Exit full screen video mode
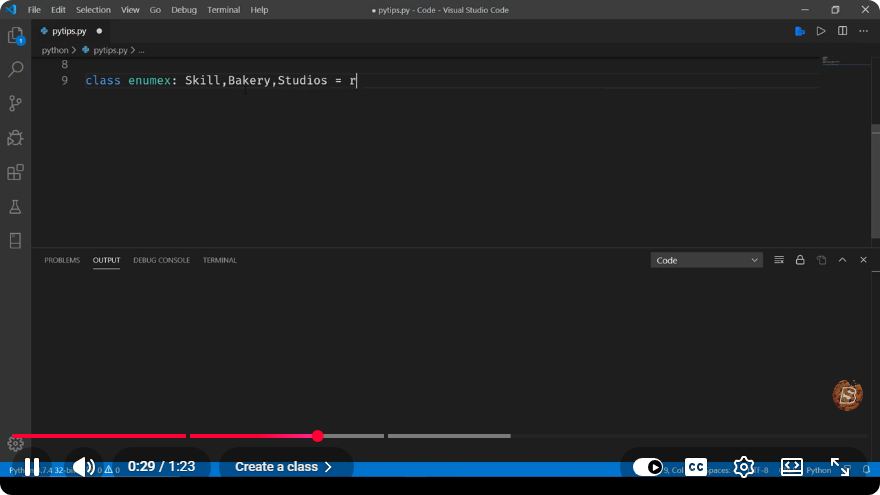This screenshot has height=495, width=880. (840, 467)
